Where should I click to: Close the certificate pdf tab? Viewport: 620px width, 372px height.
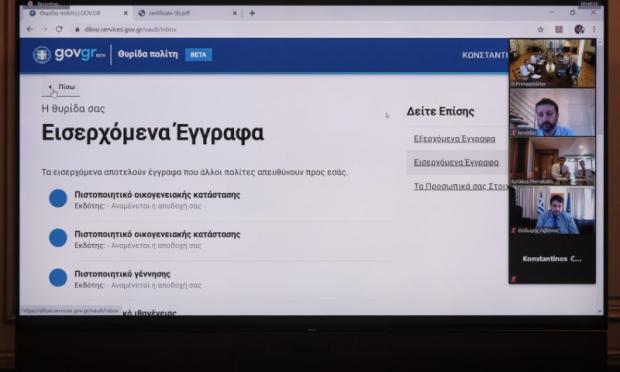click(235, 13)
